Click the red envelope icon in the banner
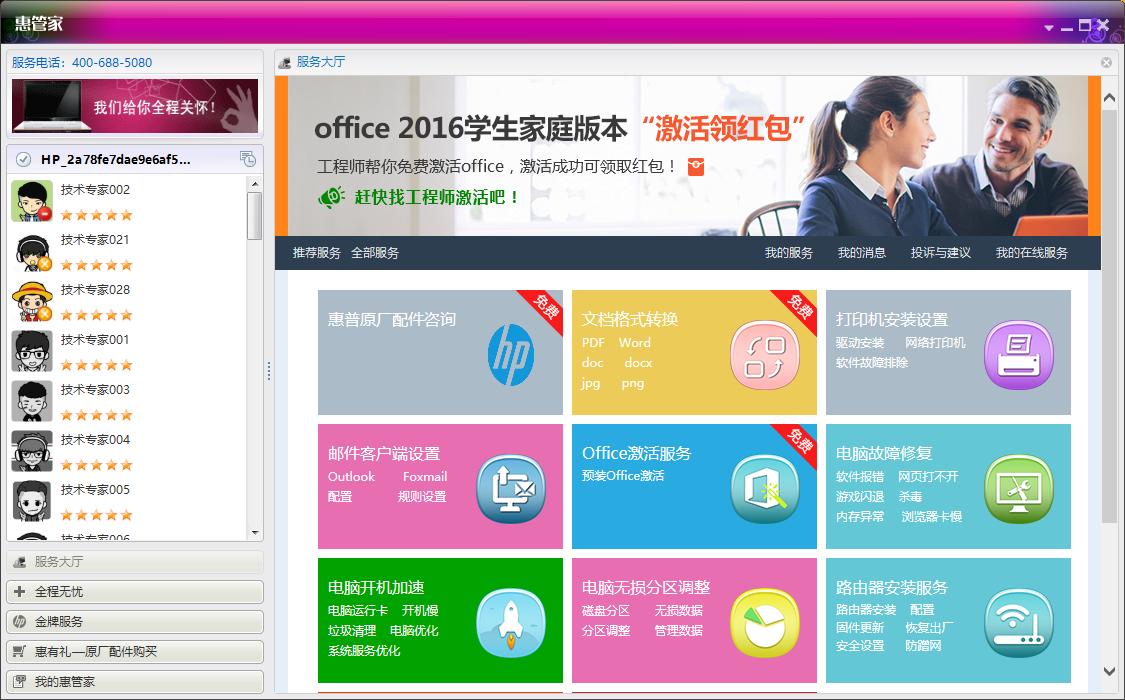Image resolution: width=1125 pixels, height=700 pixels. (695, 166)
